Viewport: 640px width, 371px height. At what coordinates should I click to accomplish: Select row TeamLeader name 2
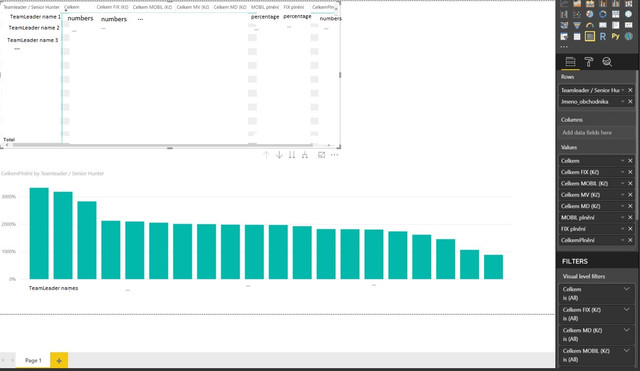[x=34, y=28]
